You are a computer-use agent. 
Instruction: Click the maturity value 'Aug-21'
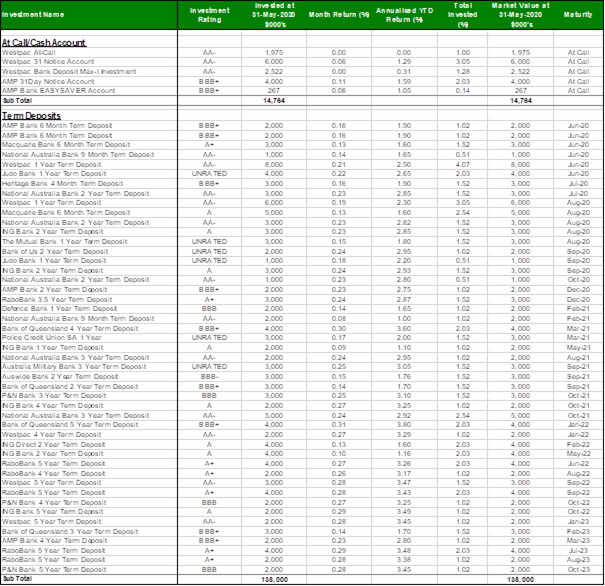578,358
